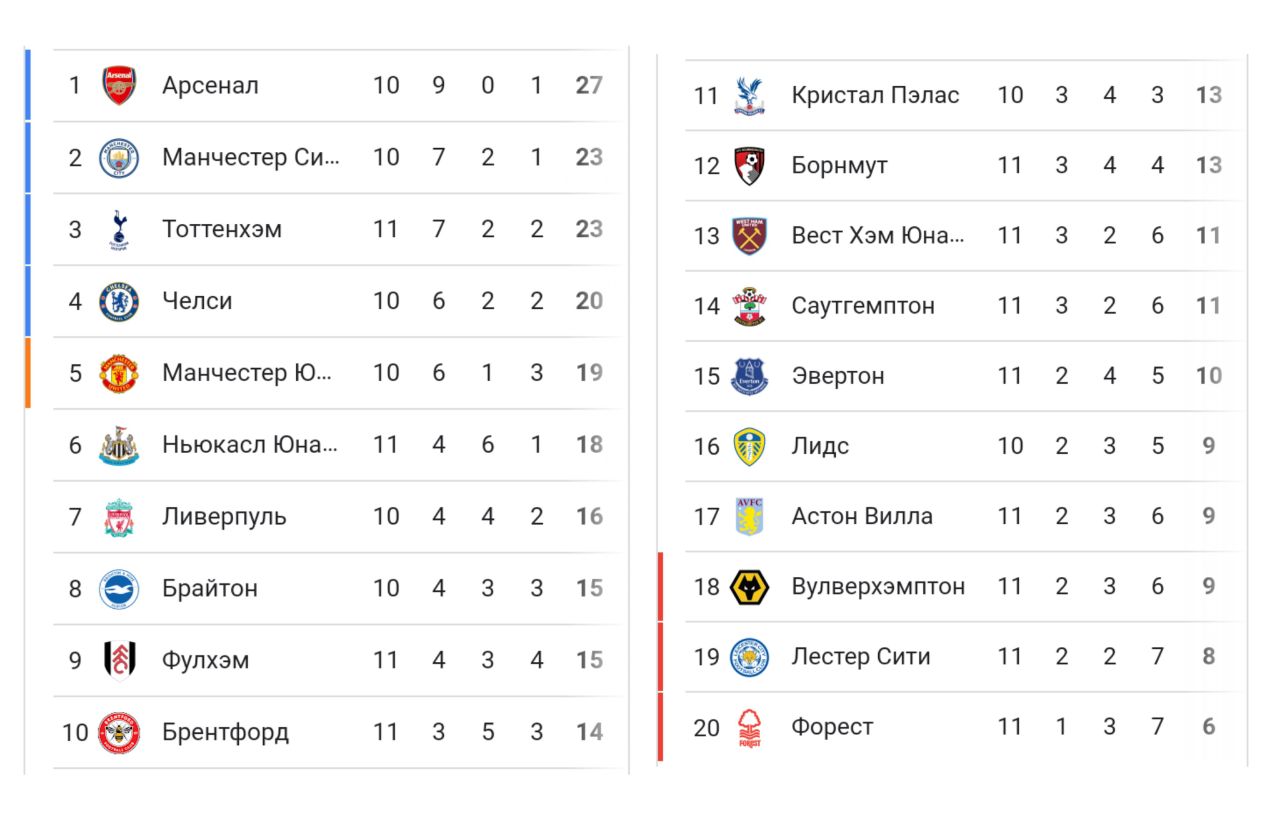Click the Лидс team name

820,446
